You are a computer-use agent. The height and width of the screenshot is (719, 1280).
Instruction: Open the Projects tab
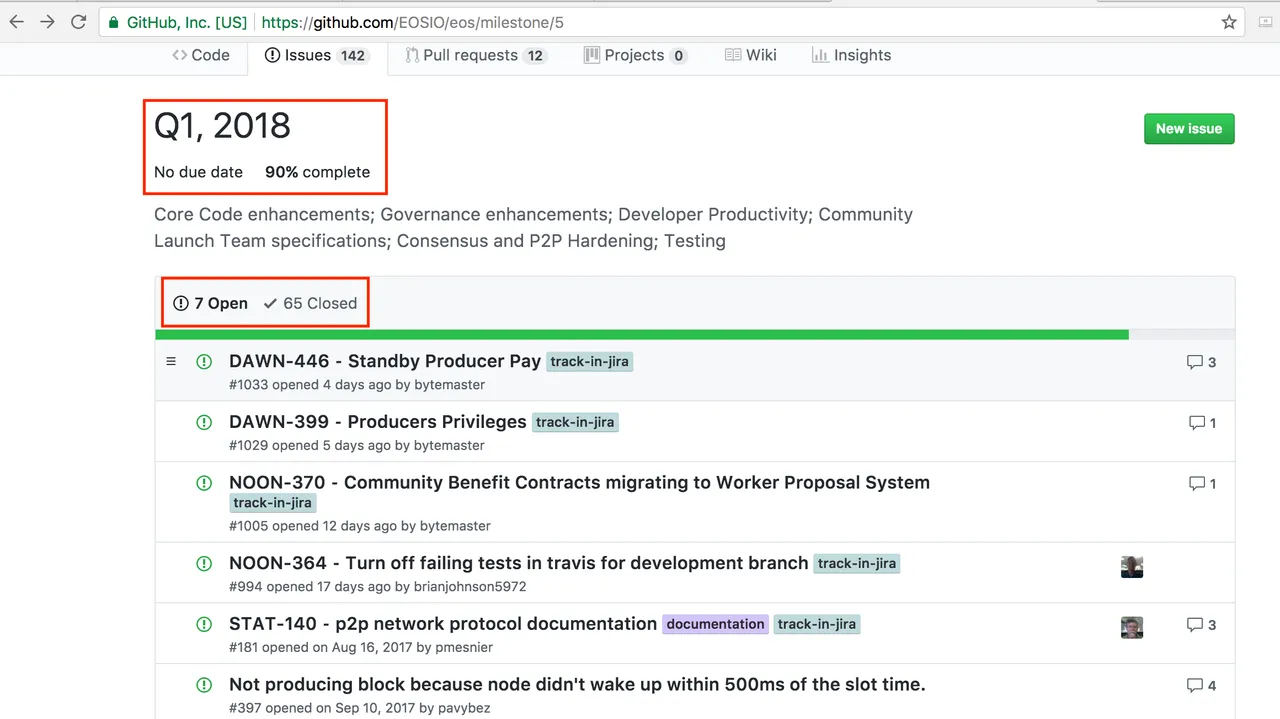point(635,55)
